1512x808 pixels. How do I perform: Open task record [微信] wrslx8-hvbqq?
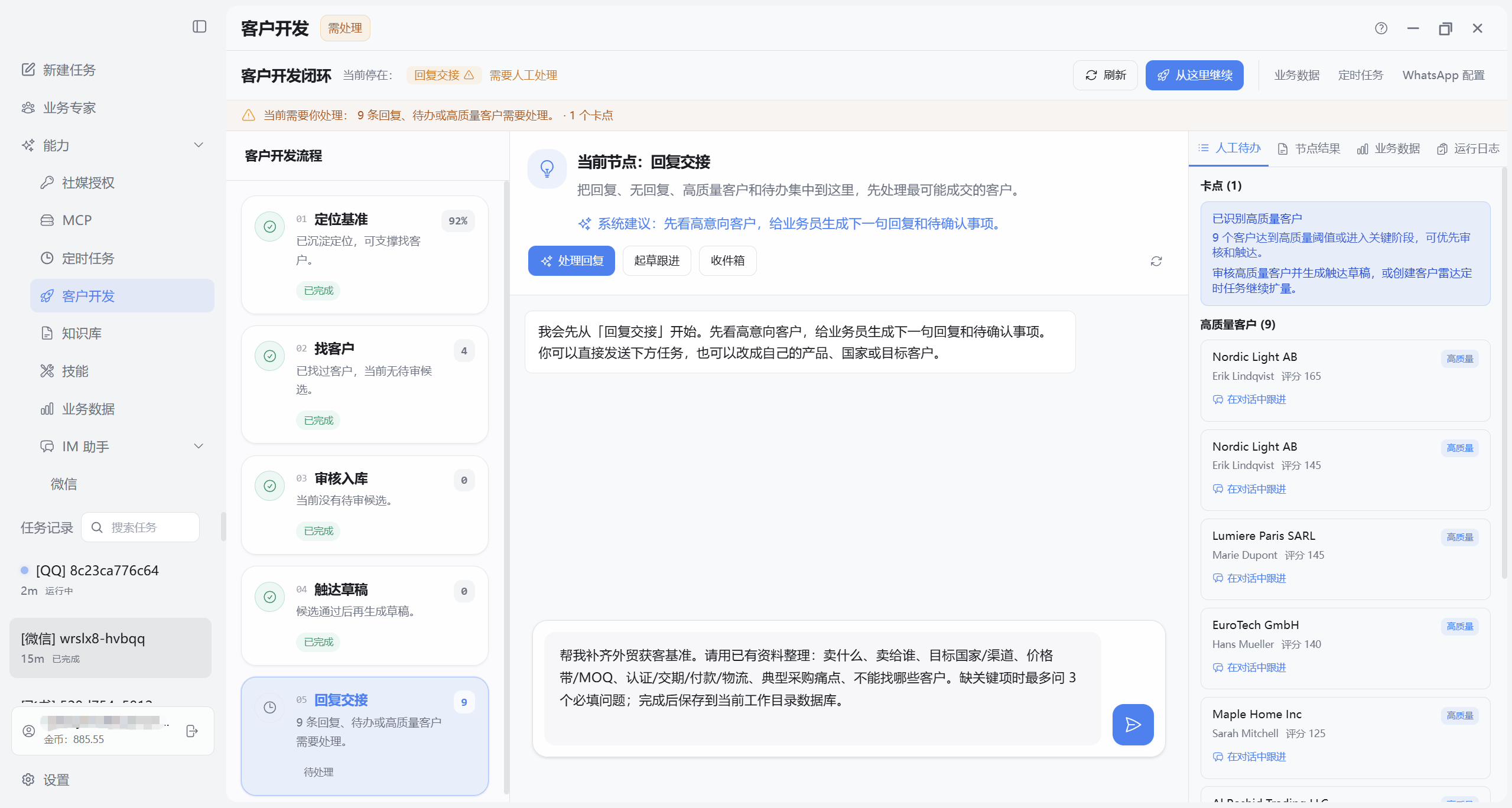(x=110, y=648)
